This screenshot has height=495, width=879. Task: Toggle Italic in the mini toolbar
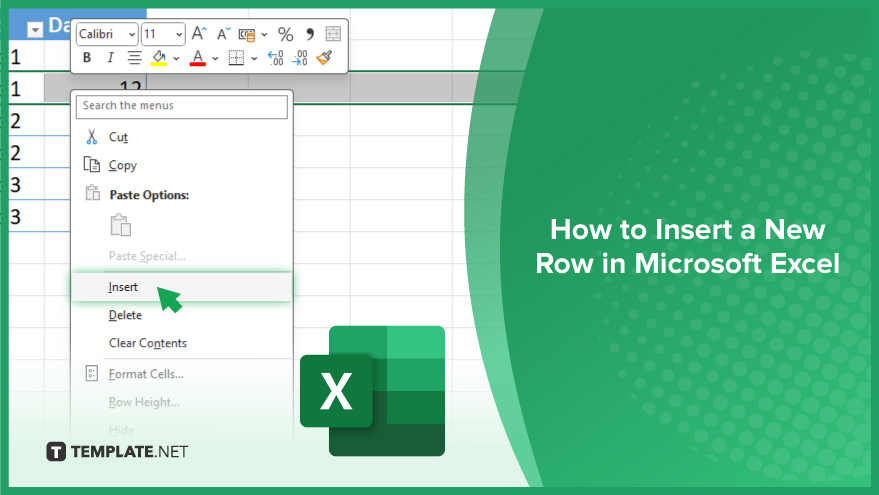click(x=110, y=58)
